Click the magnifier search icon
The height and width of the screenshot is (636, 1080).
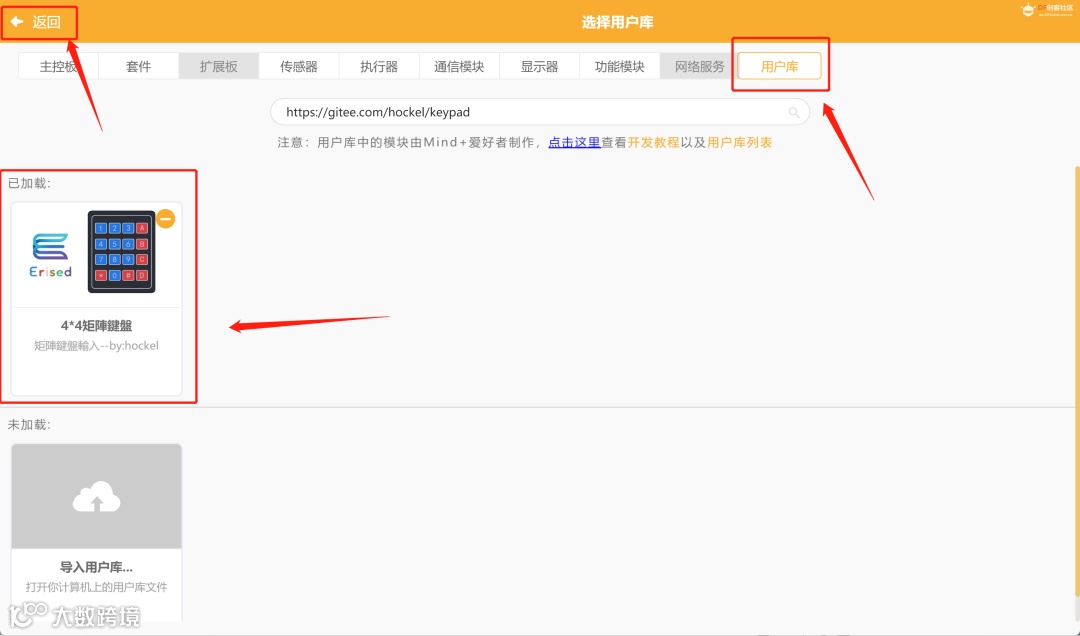[x=794, y=112]
